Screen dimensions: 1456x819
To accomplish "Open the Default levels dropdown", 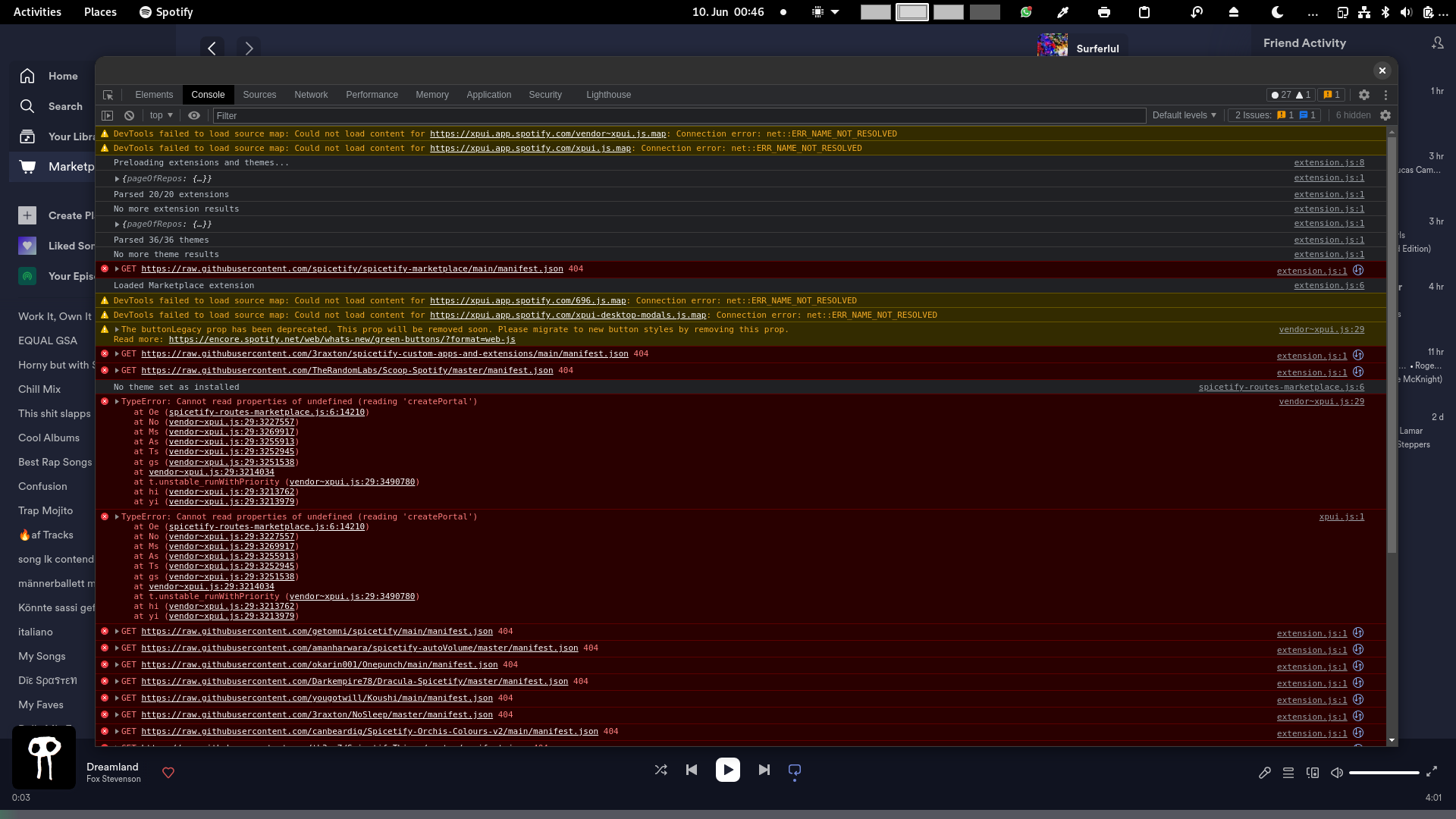I will pos(1183,115).
